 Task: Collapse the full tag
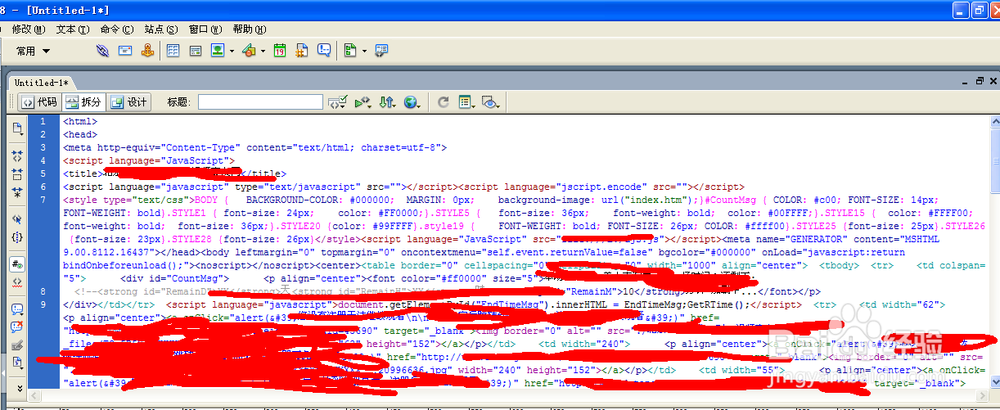17,156
